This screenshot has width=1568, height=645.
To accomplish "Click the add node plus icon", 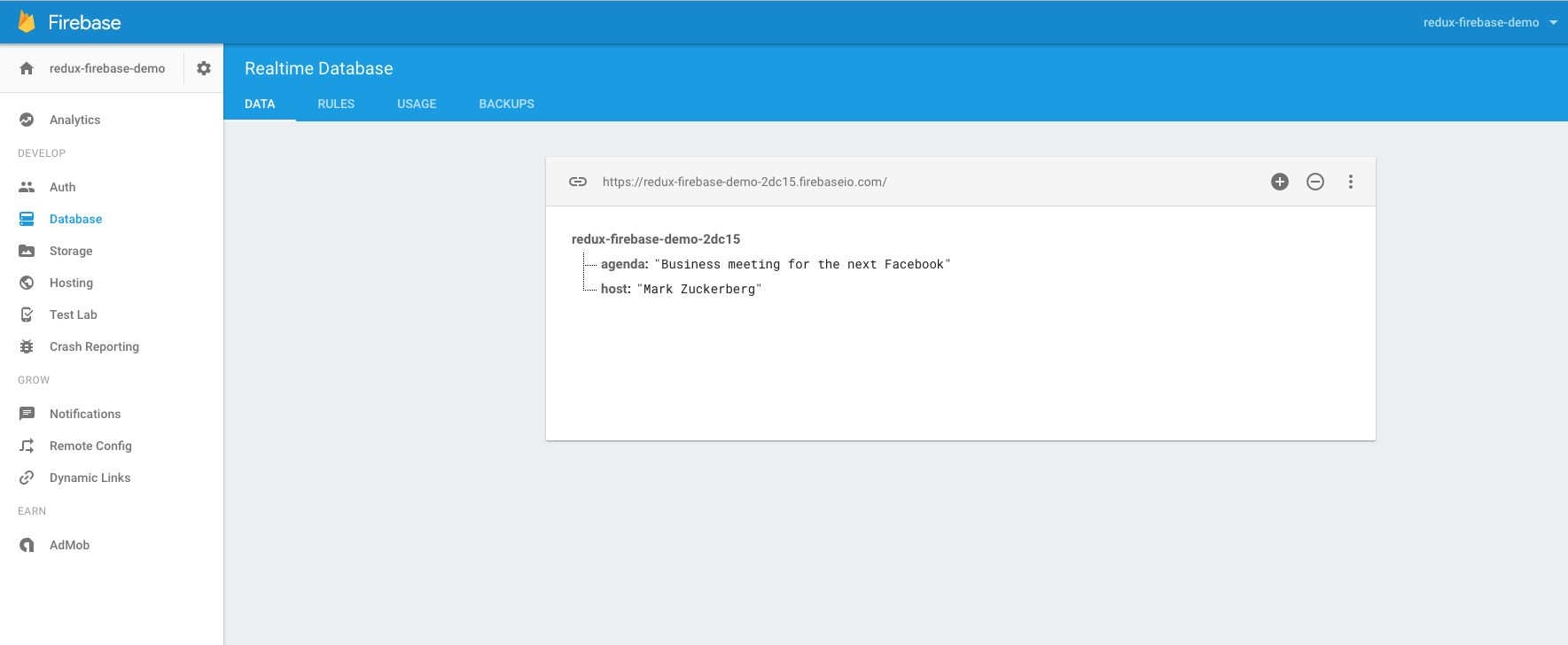I will [x=1279, y=182].
